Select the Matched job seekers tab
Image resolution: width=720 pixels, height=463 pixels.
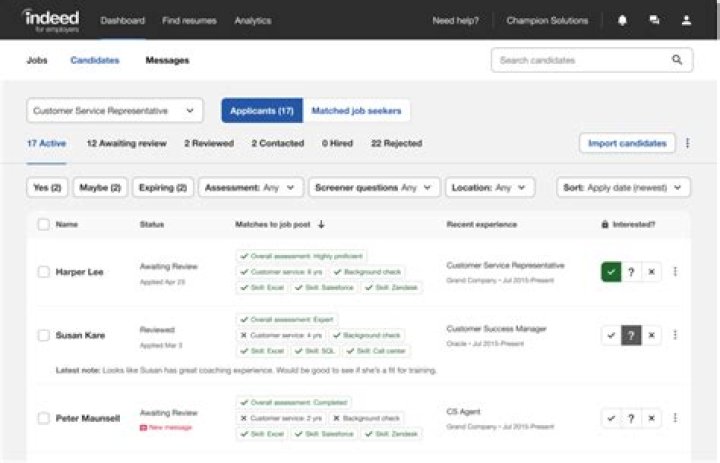click(x=356, y=111)
